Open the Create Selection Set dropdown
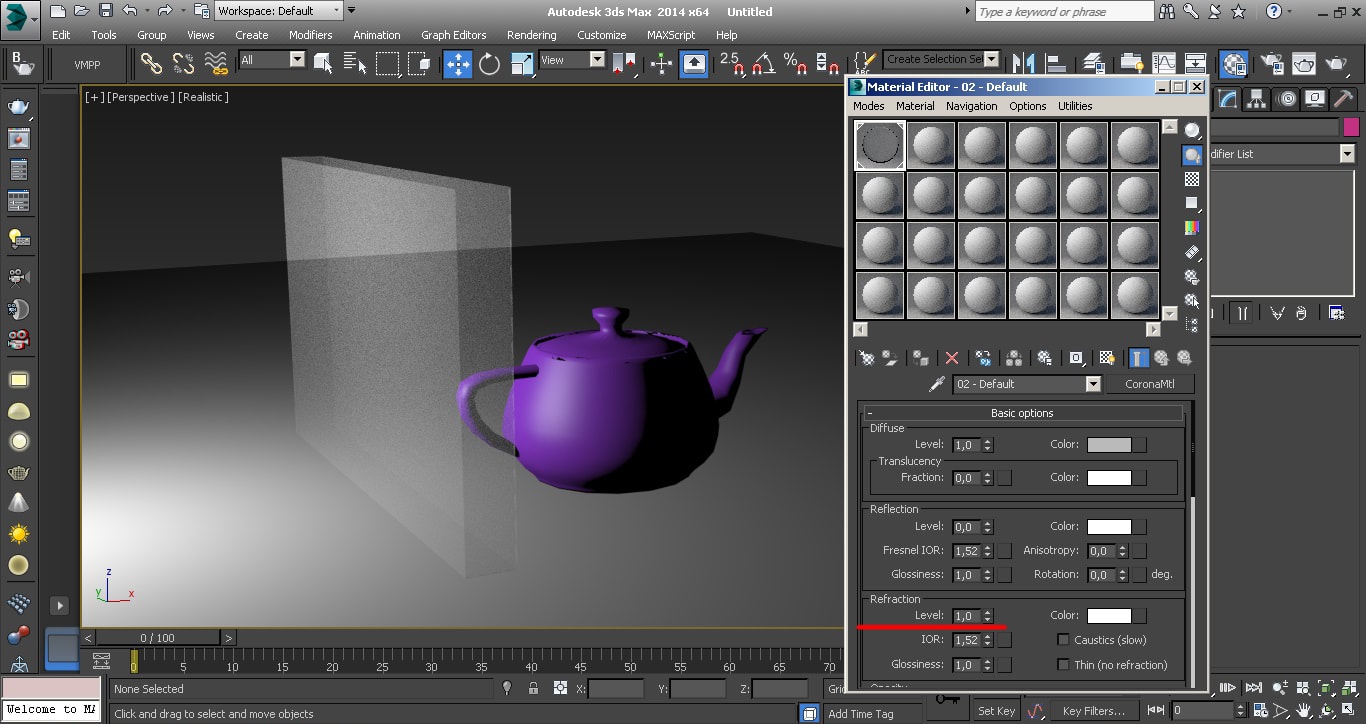The height and width of the screenshot is (724, 1366). 941,59
